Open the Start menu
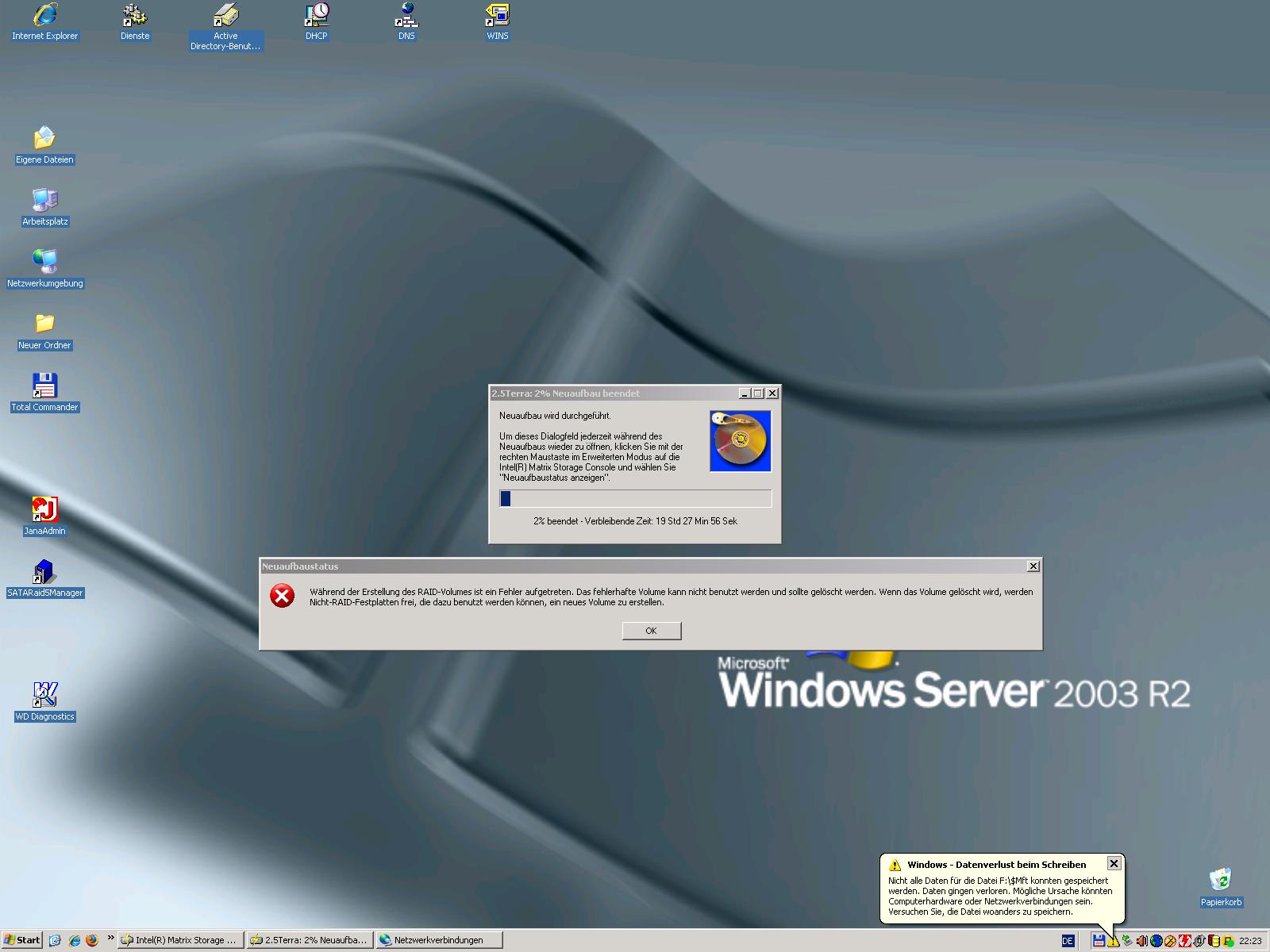 pyautogui.click(x=22, y=940)
